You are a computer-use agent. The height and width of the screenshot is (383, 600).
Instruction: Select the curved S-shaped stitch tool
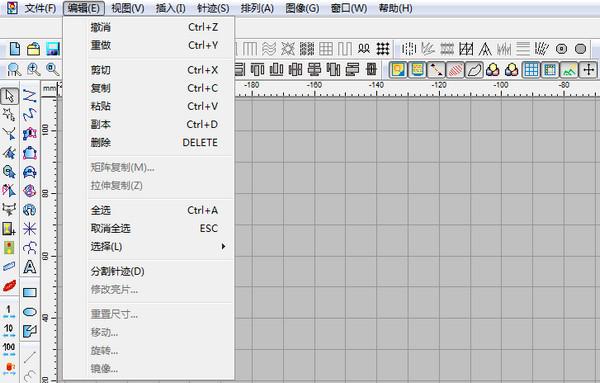29,114
